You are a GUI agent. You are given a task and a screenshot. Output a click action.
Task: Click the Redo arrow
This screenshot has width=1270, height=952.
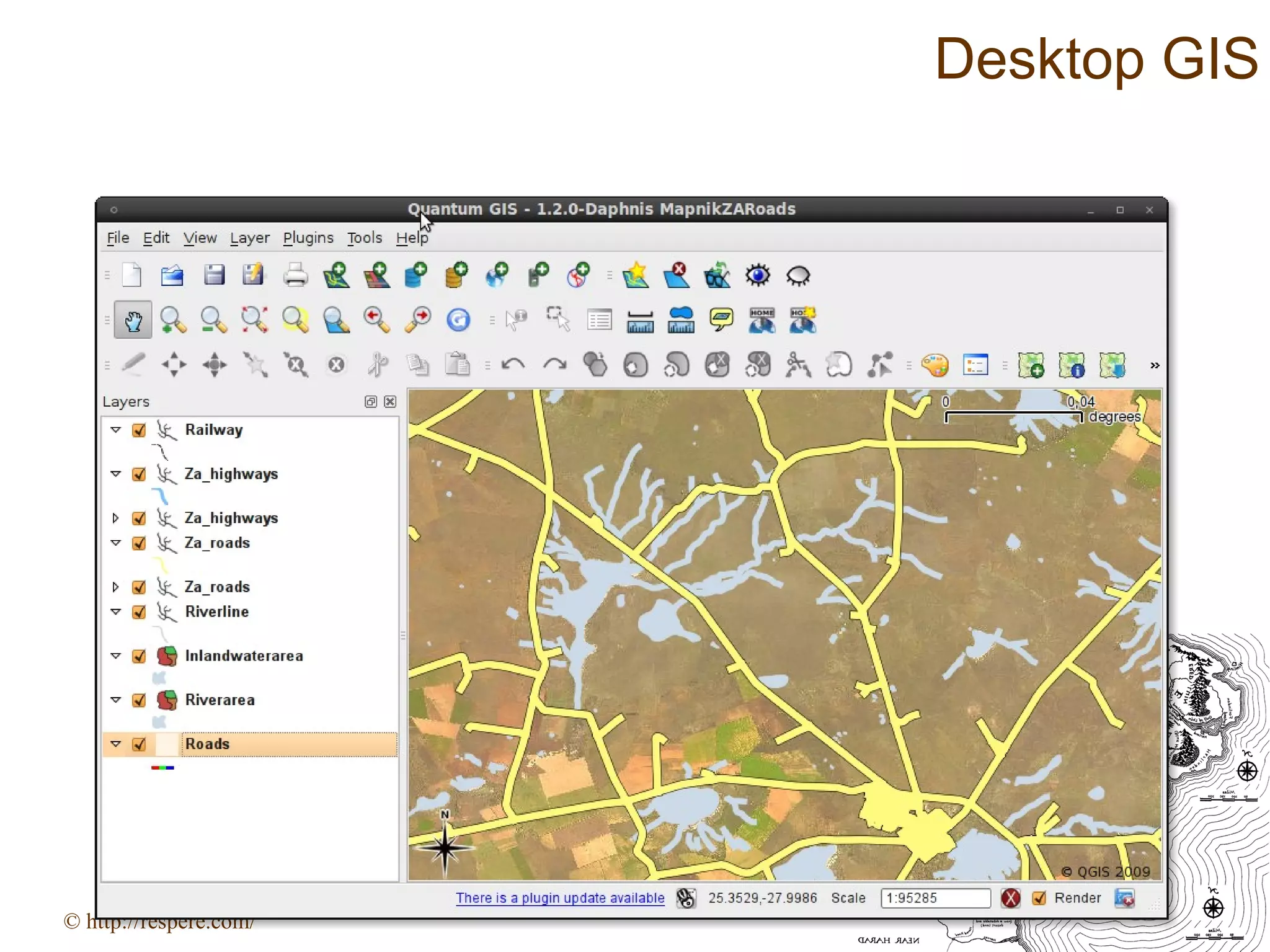(554, 365)
